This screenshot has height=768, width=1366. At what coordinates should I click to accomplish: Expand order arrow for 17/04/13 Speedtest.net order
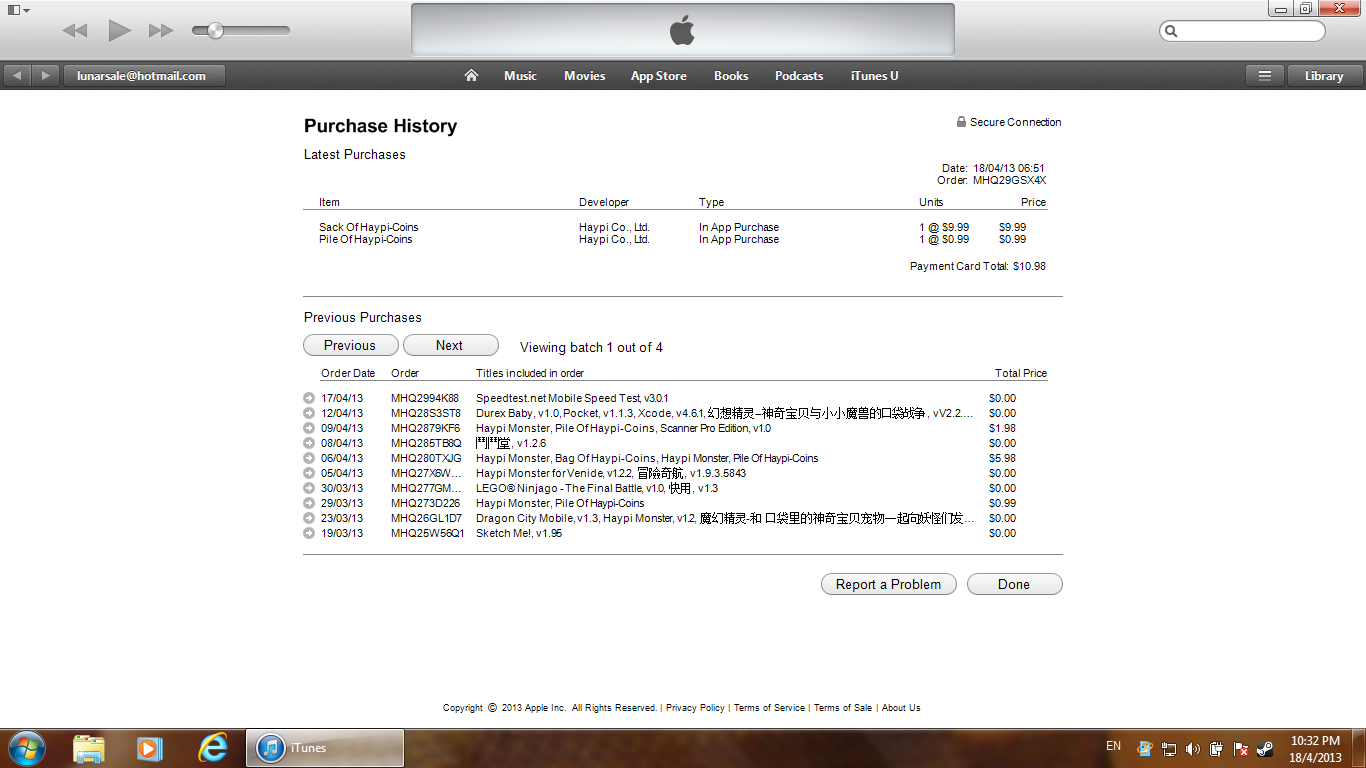[309, 398]
